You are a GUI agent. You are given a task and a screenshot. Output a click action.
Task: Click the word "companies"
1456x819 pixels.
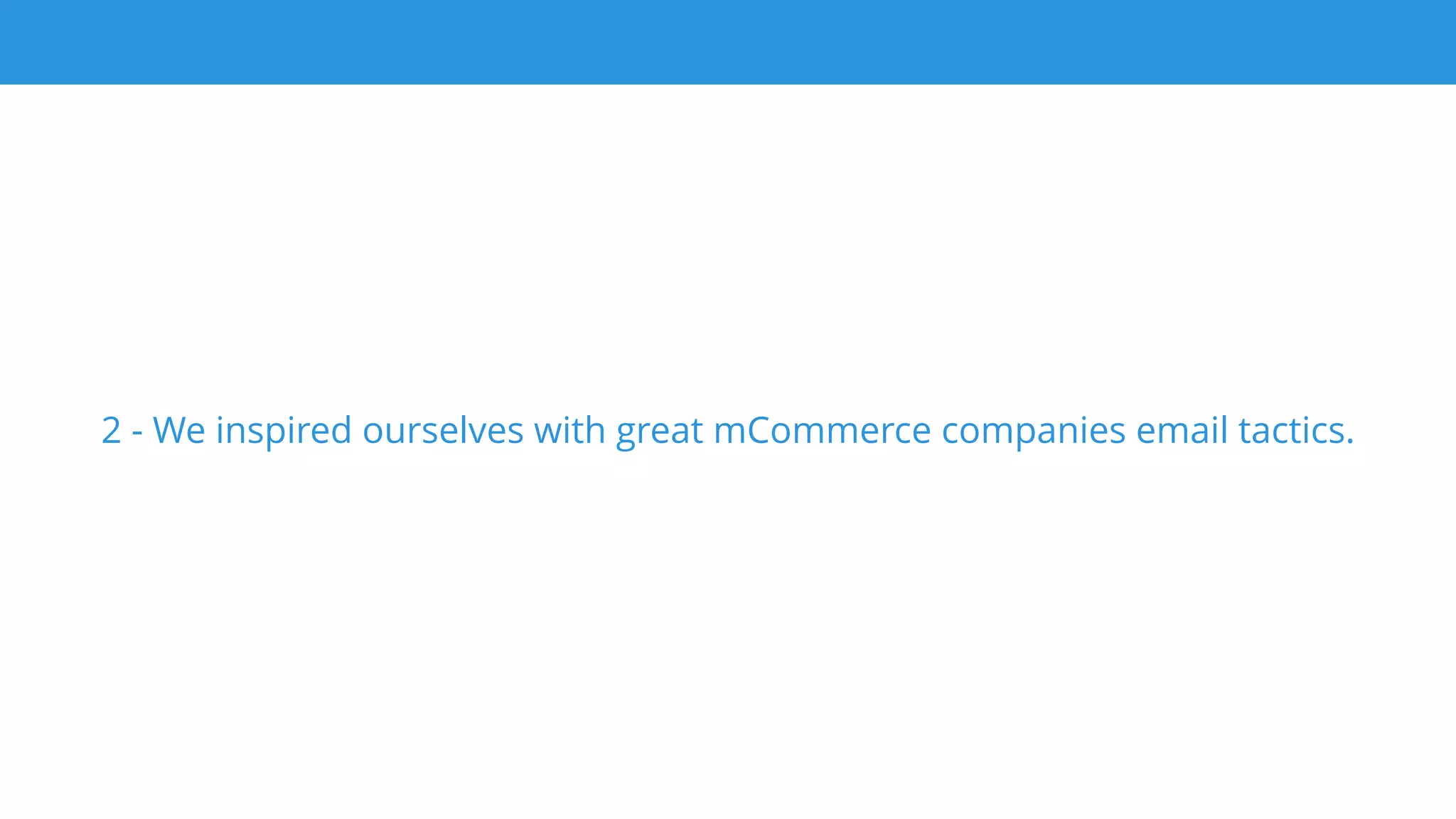(1034, 432)
